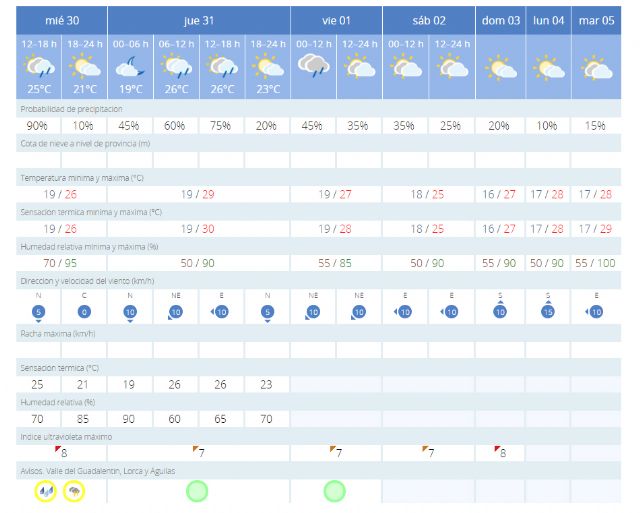Image resolution: width=640 pixels, height=513 pixels.
Task: Click the green no-warning circle under jue 31
Action: pos(197,491)
